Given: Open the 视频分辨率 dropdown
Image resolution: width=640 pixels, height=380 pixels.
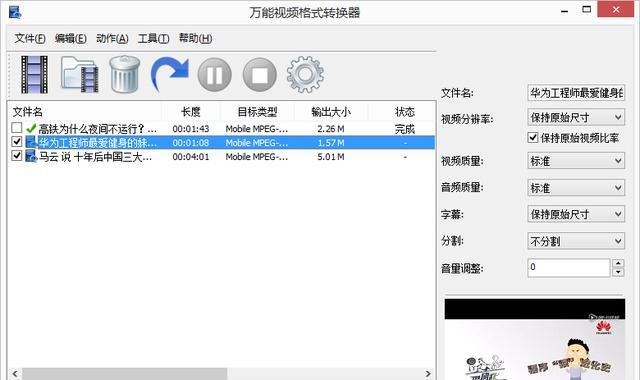Looking at the screenshot, I should [x=576, y=118].
